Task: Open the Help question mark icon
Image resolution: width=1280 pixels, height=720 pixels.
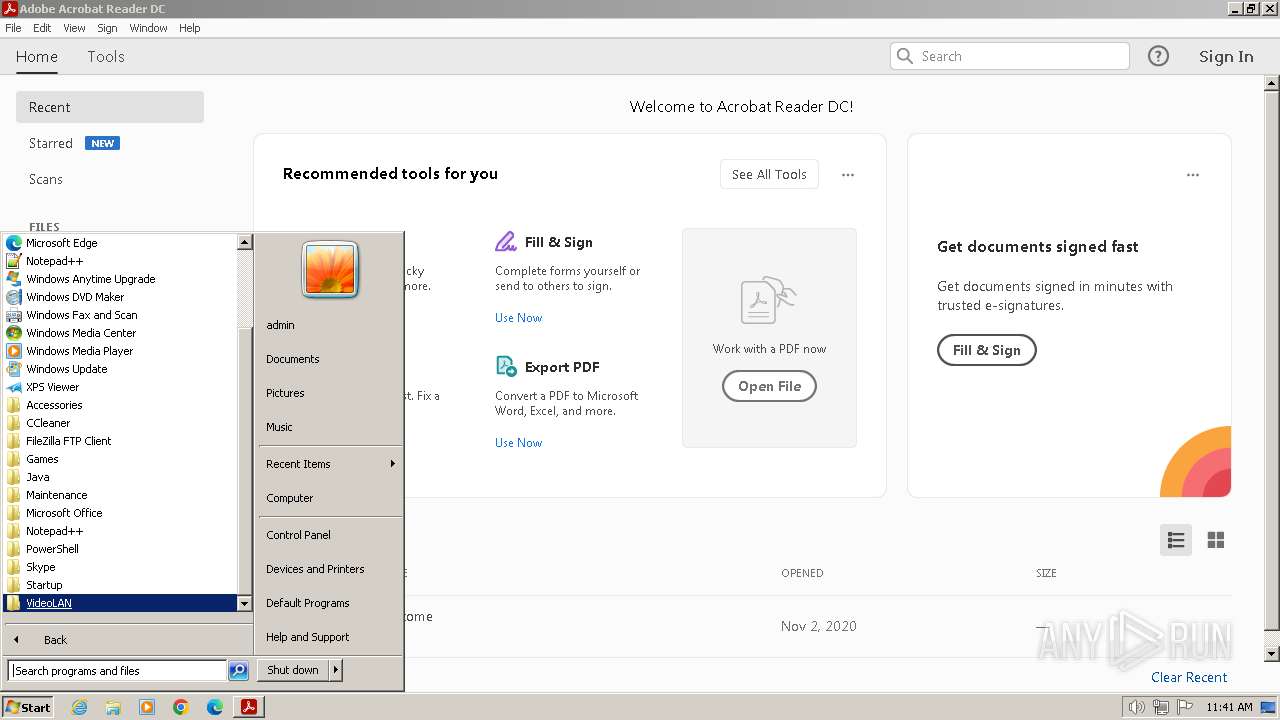Action: click(x=1158, y=56)
